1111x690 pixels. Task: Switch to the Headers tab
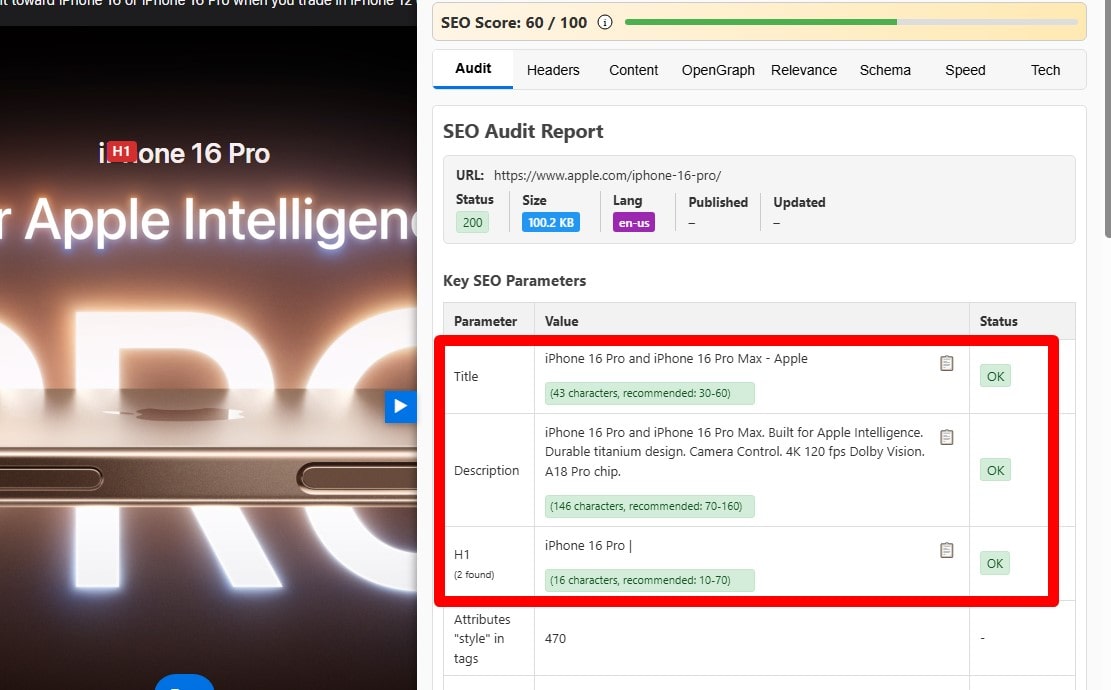pyautogui.click(x=553, y=70)
